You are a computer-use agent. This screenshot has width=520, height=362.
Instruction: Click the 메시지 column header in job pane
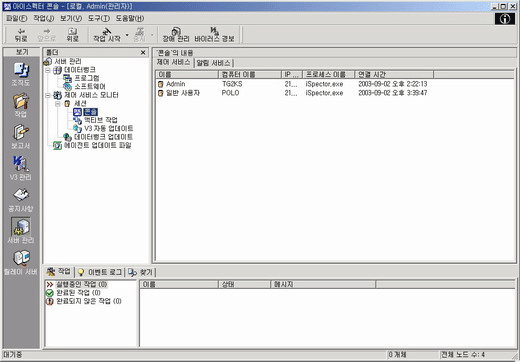(x=323, y=284)
